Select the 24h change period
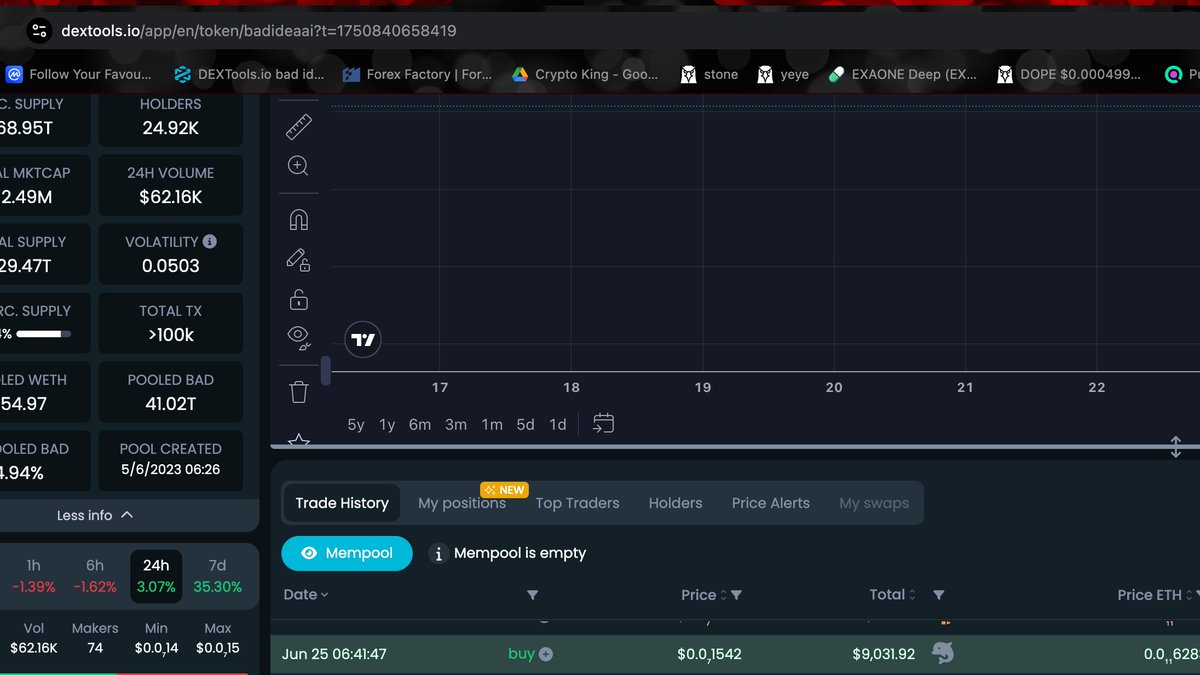 156,576
